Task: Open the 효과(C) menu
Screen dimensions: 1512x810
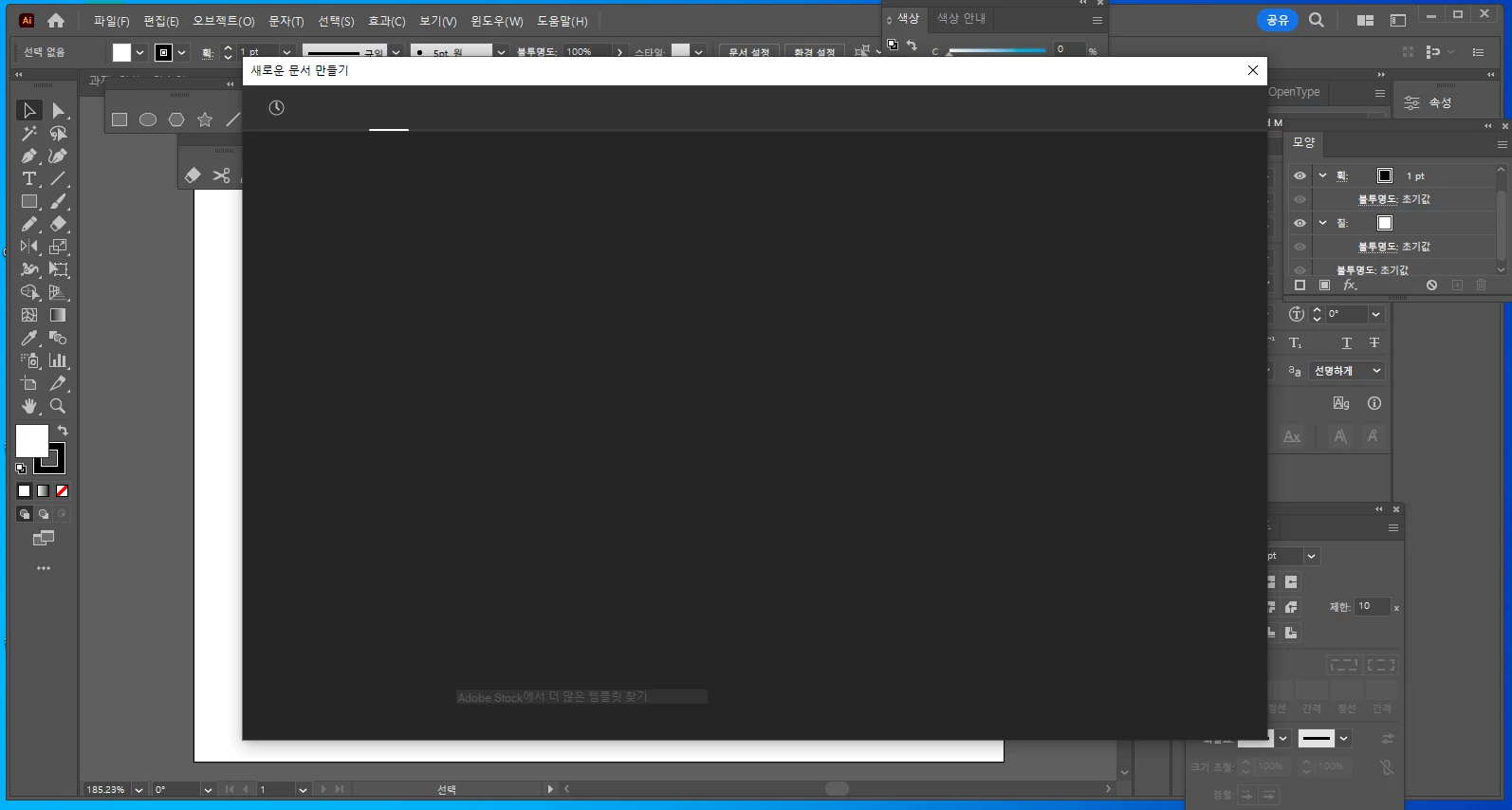Action: click(x=386, y=21)
